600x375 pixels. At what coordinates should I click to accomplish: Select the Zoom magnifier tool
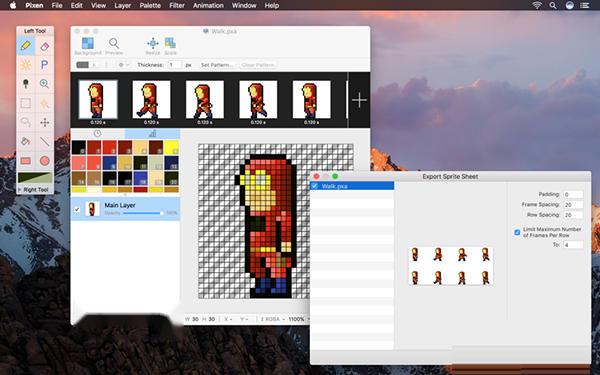[44, 84]
